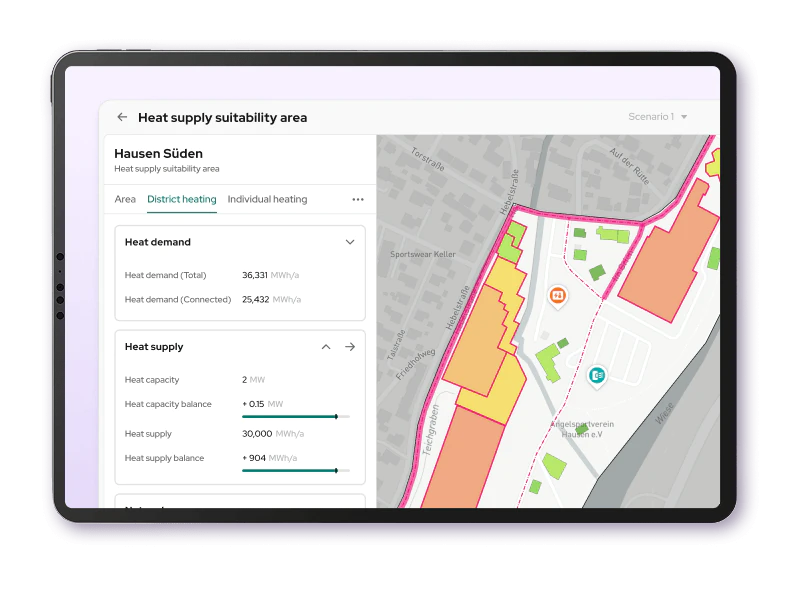Screen dimensions: 798x594
Task: Open the three-dot more options menu
Action: [358, 200]
